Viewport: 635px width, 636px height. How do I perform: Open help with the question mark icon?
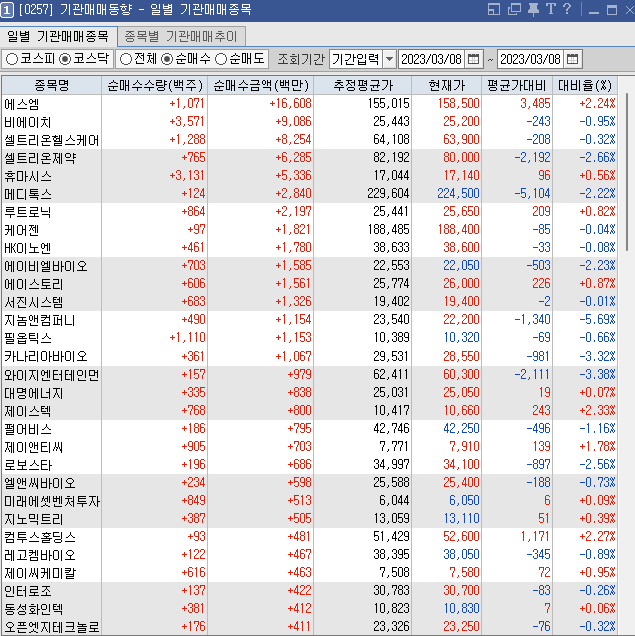coord(567,9)
